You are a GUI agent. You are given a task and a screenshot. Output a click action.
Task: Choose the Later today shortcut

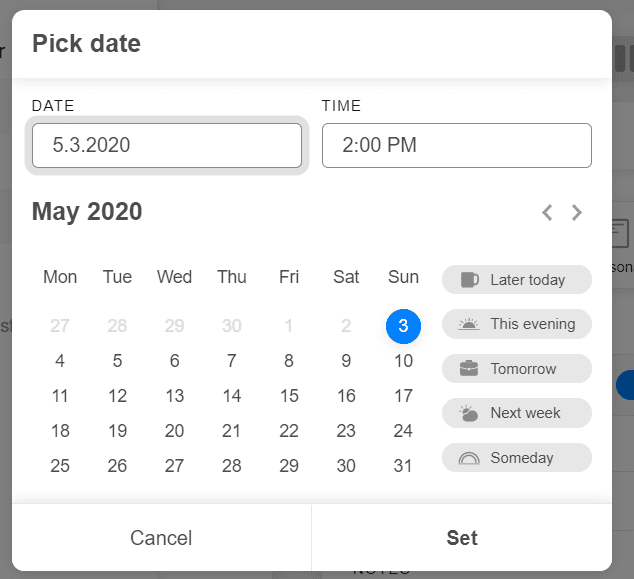coord(517,280)
